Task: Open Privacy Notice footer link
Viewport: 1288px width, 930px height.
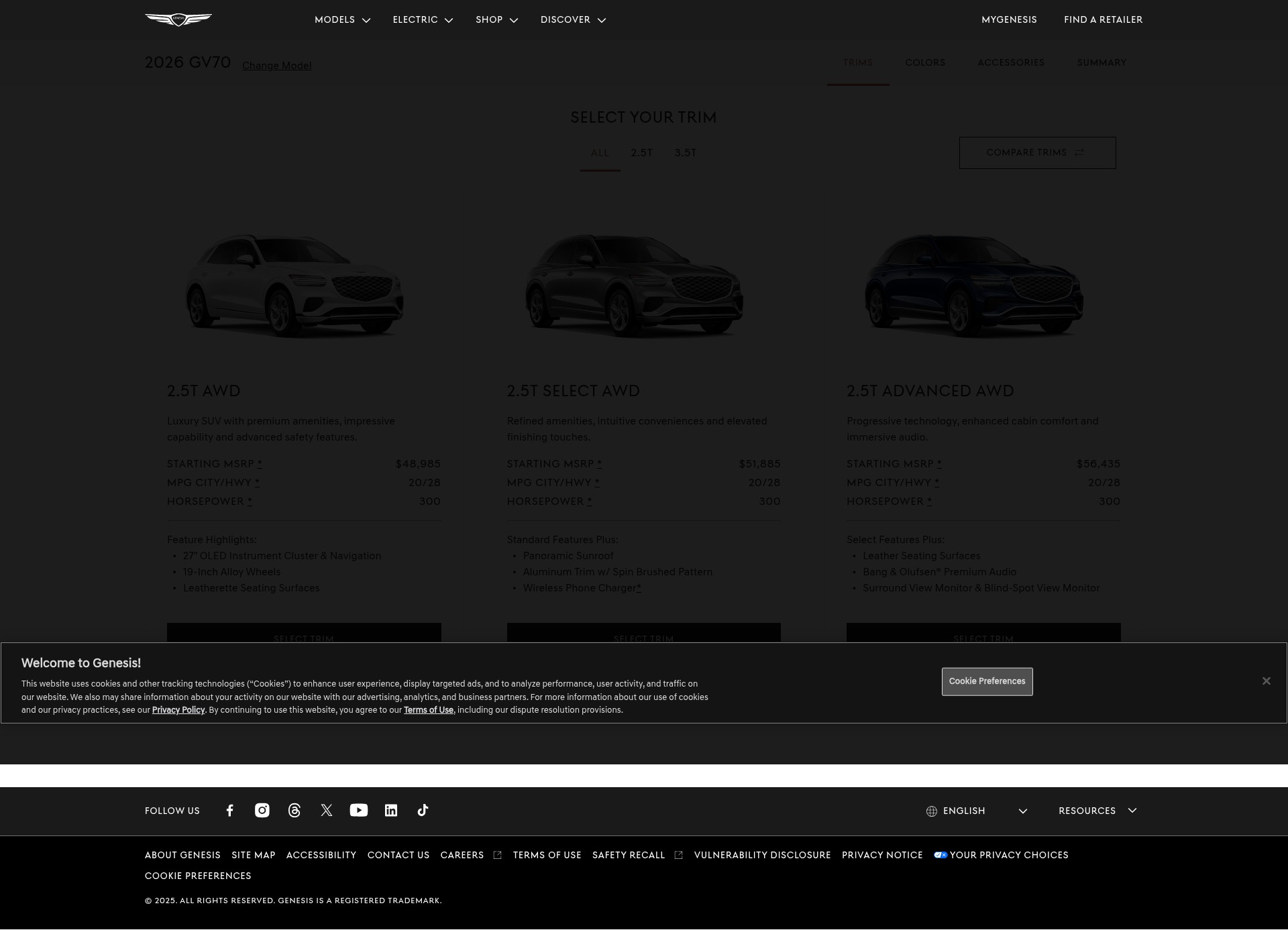Action: (x=882, y=856)
